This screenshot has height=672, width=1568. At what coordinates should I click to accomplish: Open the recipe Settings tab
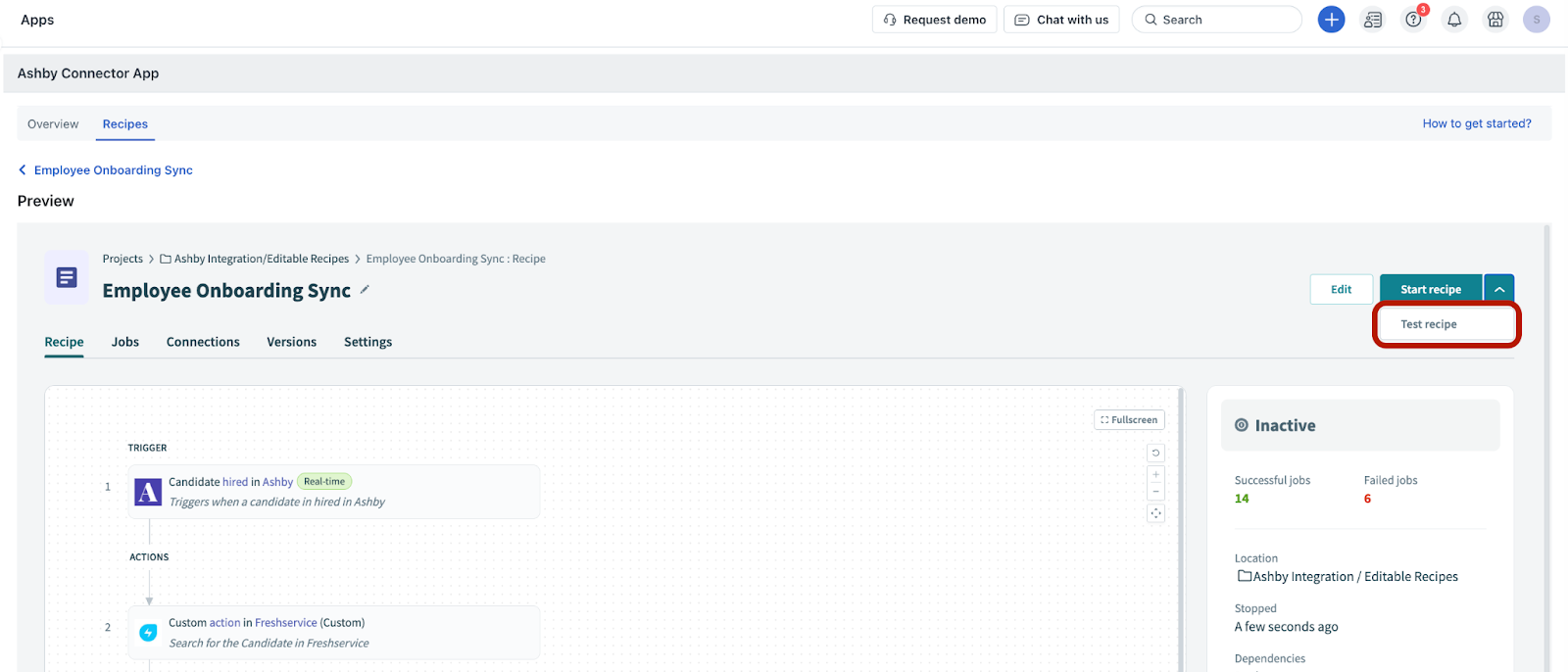tap(367, 342)
